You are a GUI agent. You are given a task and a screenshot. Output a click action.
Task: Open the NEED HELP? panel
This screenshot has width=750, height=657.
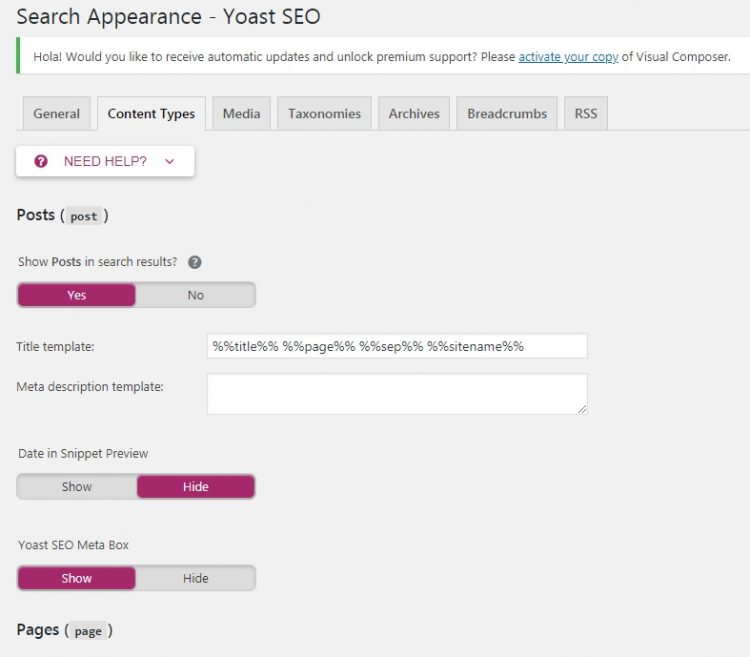(105, 161)
